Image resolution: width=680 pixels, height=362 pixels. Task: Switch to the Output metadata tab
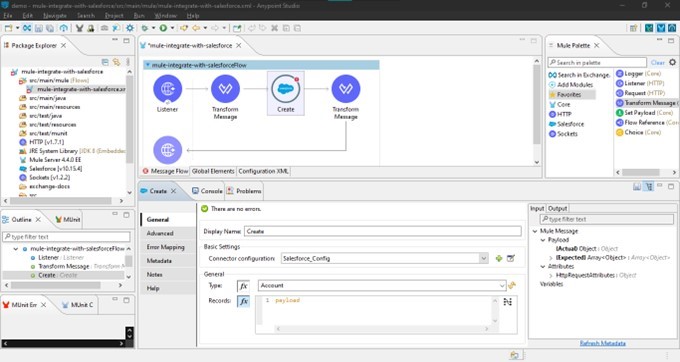pos(557,209)
